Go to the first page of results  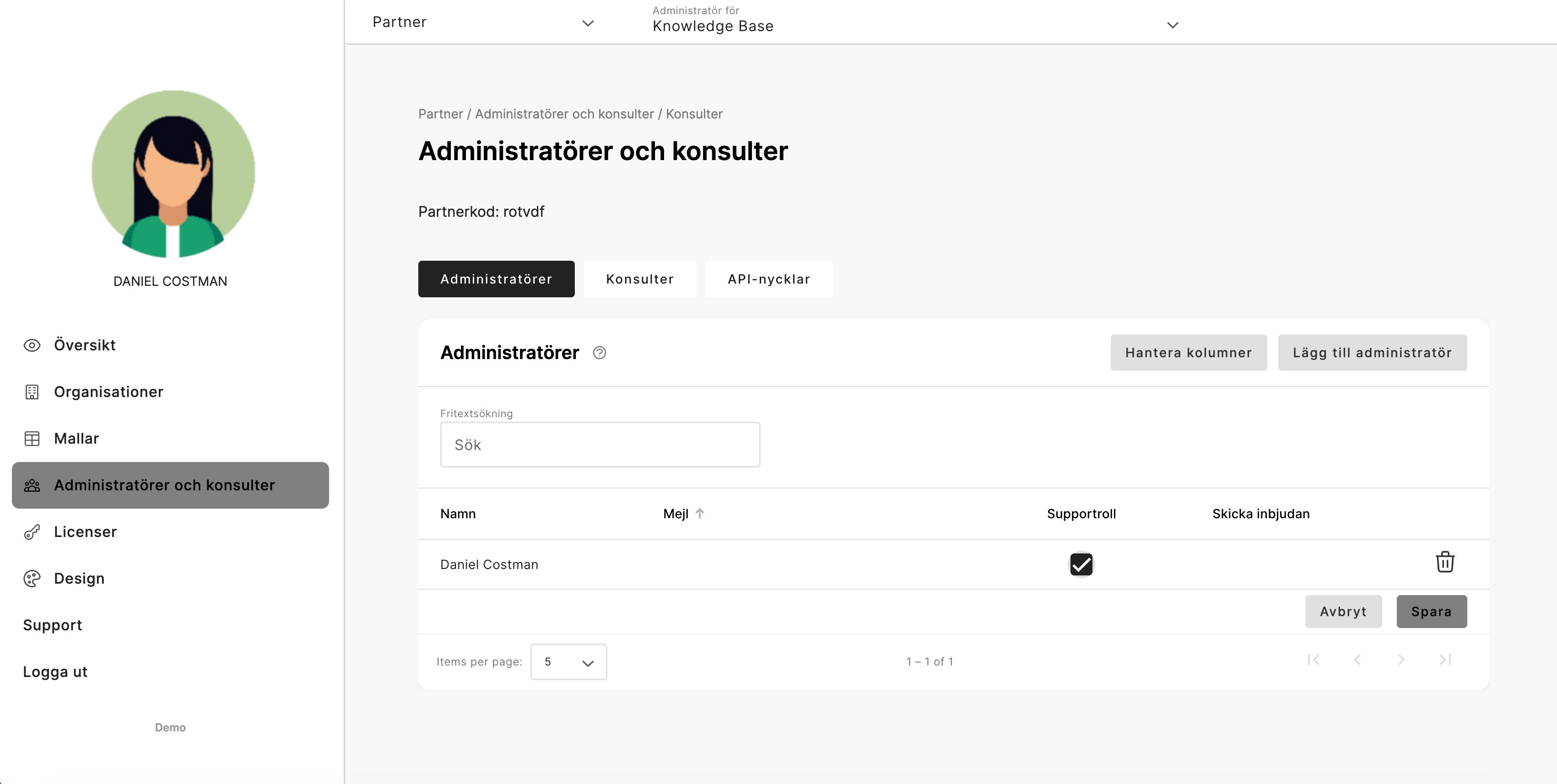[1313, 660]
